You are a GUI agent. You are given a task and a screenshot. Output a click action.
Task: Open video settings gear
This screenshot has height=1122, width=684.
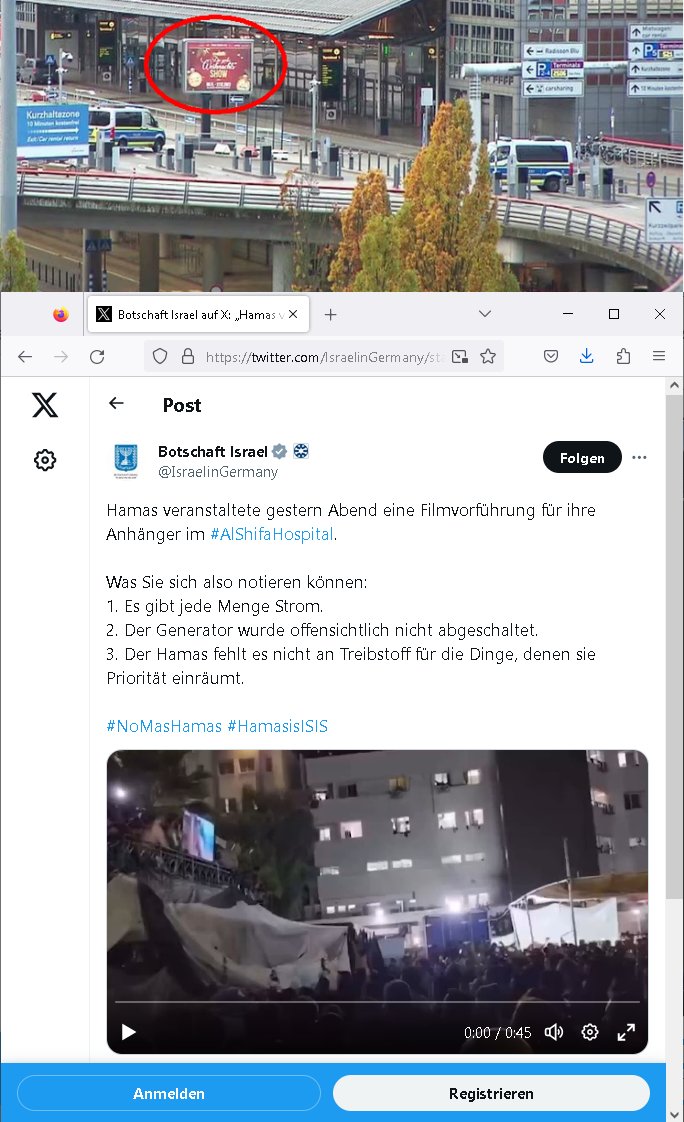[590, 1032]
